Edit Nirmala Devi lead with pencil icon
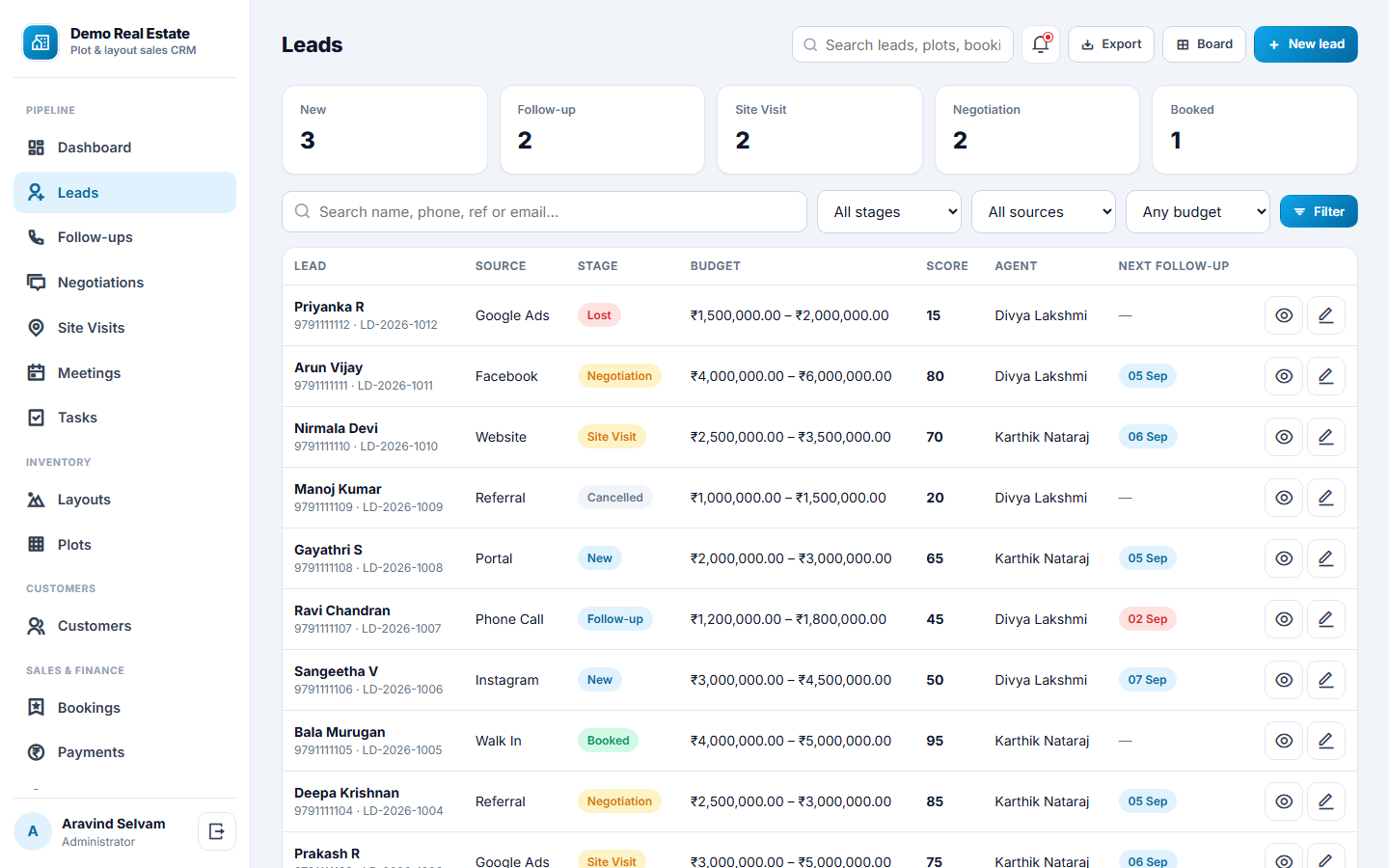Image resolution: width=1389 pixels, height=868 pixels. point(1326,437)
